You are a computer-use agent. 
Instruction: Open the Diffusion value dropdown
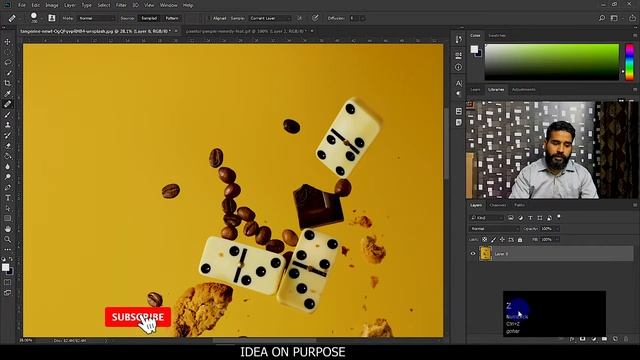[362, 18]
